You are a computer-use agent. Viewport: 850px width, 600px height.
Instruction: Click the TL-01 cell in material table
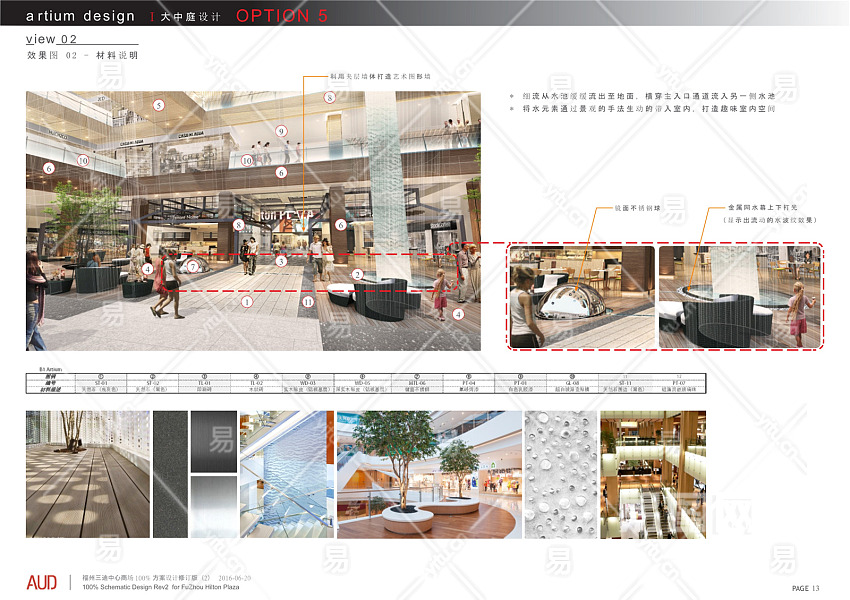(x=204, y=383)
